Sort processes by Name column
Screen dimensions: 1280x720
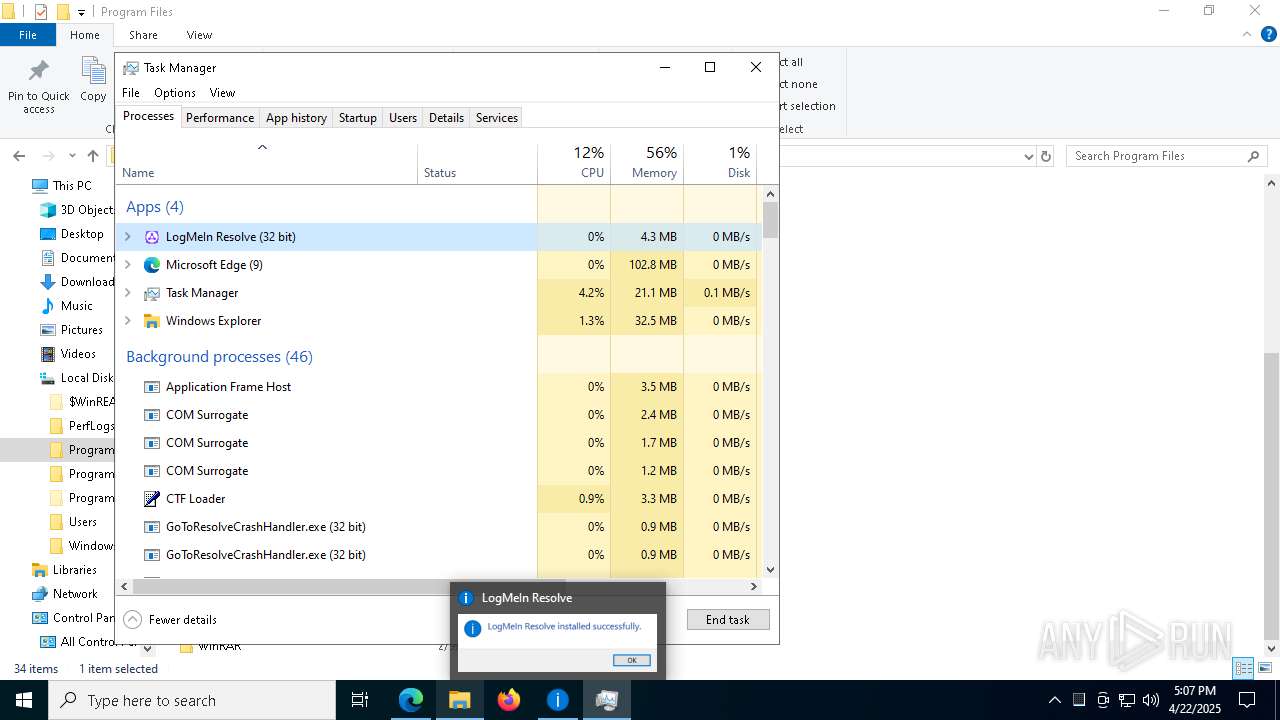point(267,162)
